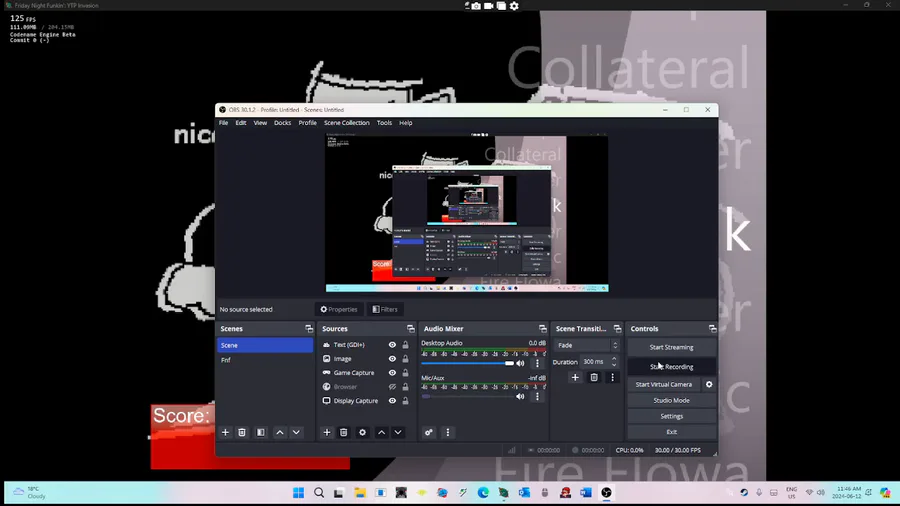
Task: Hide the Text (GDI+) source
Action: click(x=392, y=345)
